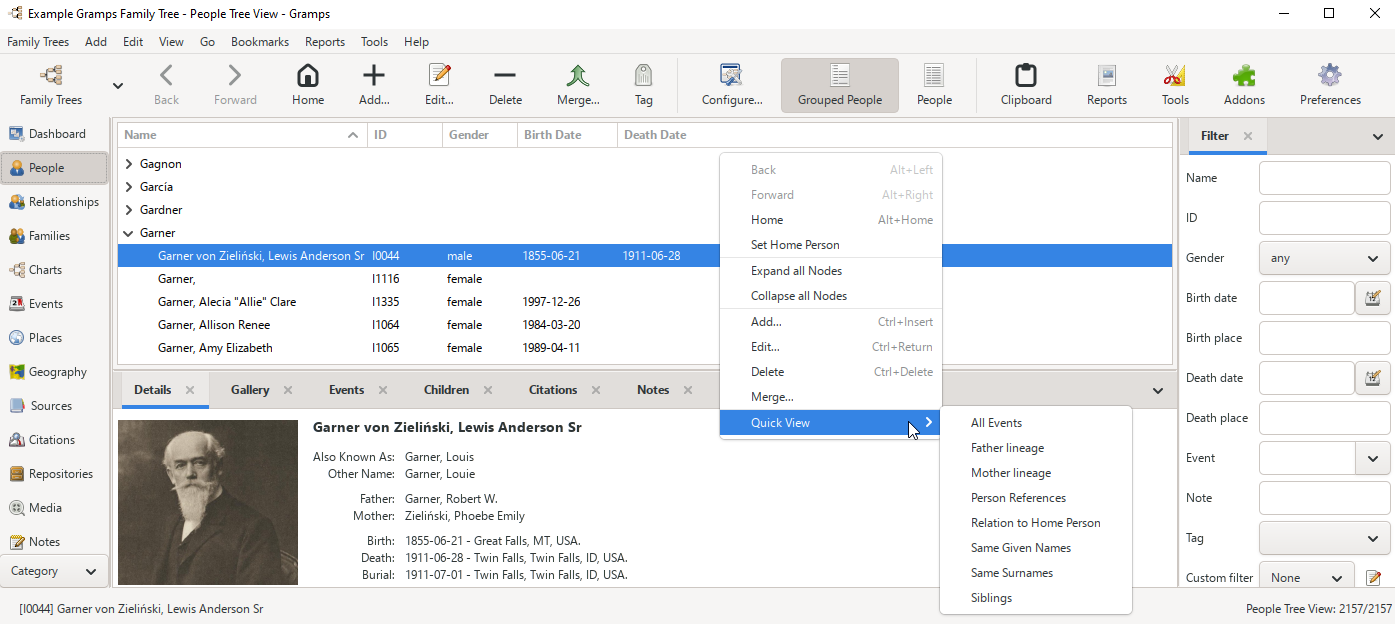Open Citations in the sidebar
The height and width of the screenshot is (624, 1395).
(55, 440)
